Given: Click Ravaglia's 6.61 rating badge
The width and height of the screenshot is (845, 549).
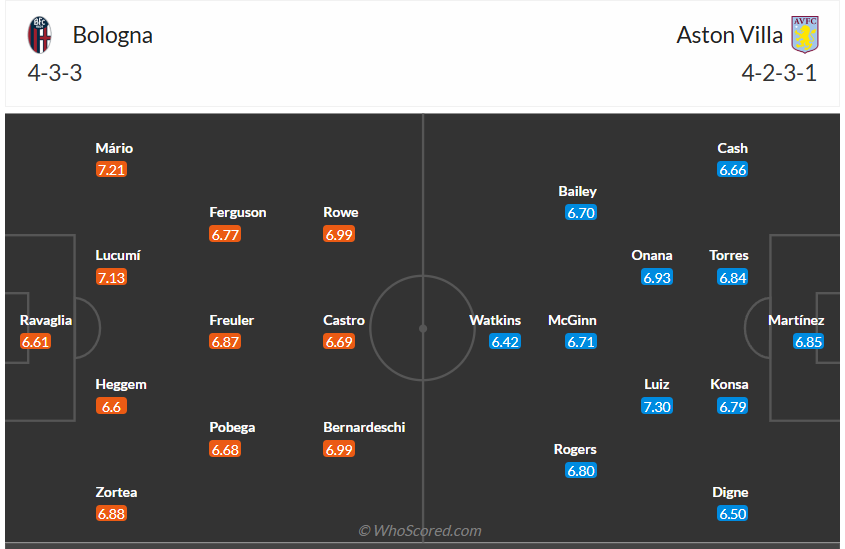Looking at the screenshot, I should click(35, 342).
